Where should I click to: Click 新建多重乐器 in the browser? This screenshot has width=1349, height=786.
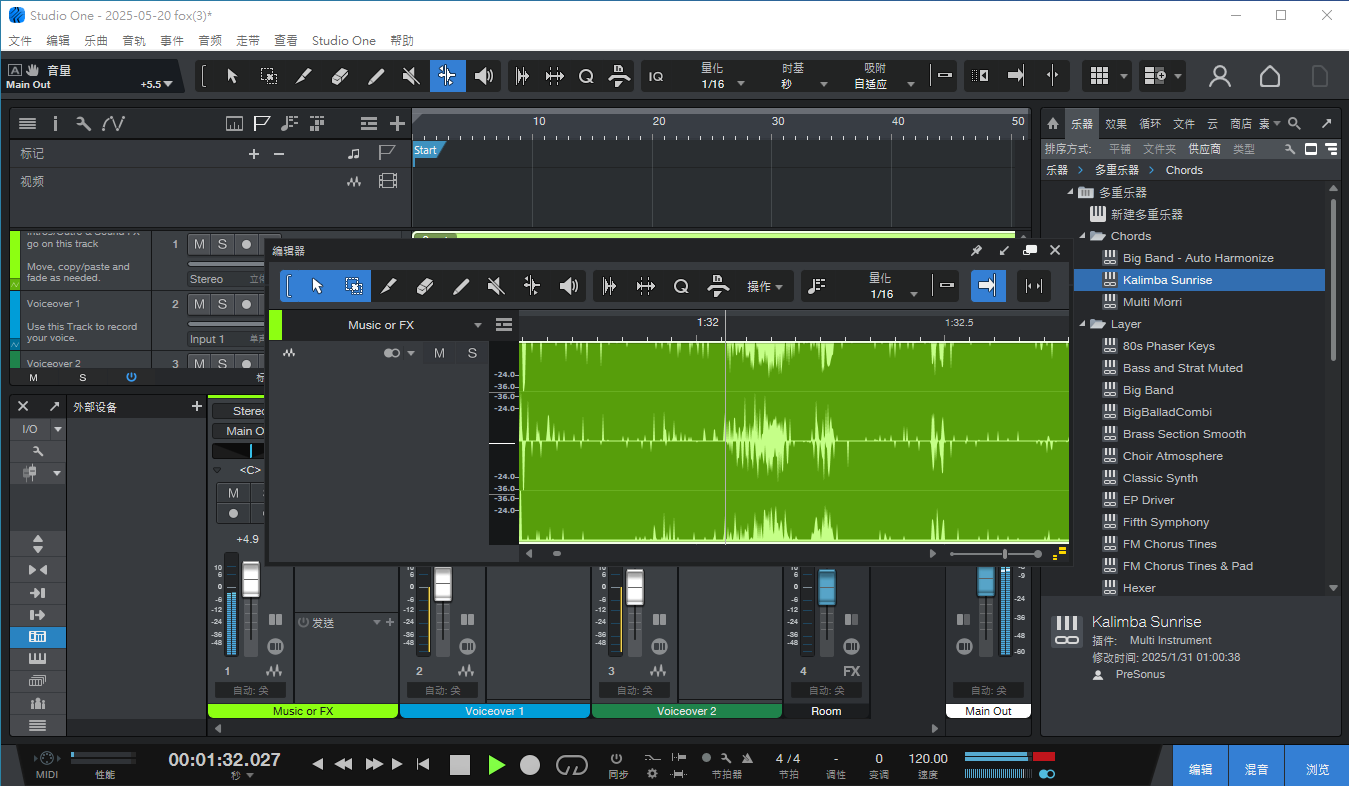[x=1147, y=214]
